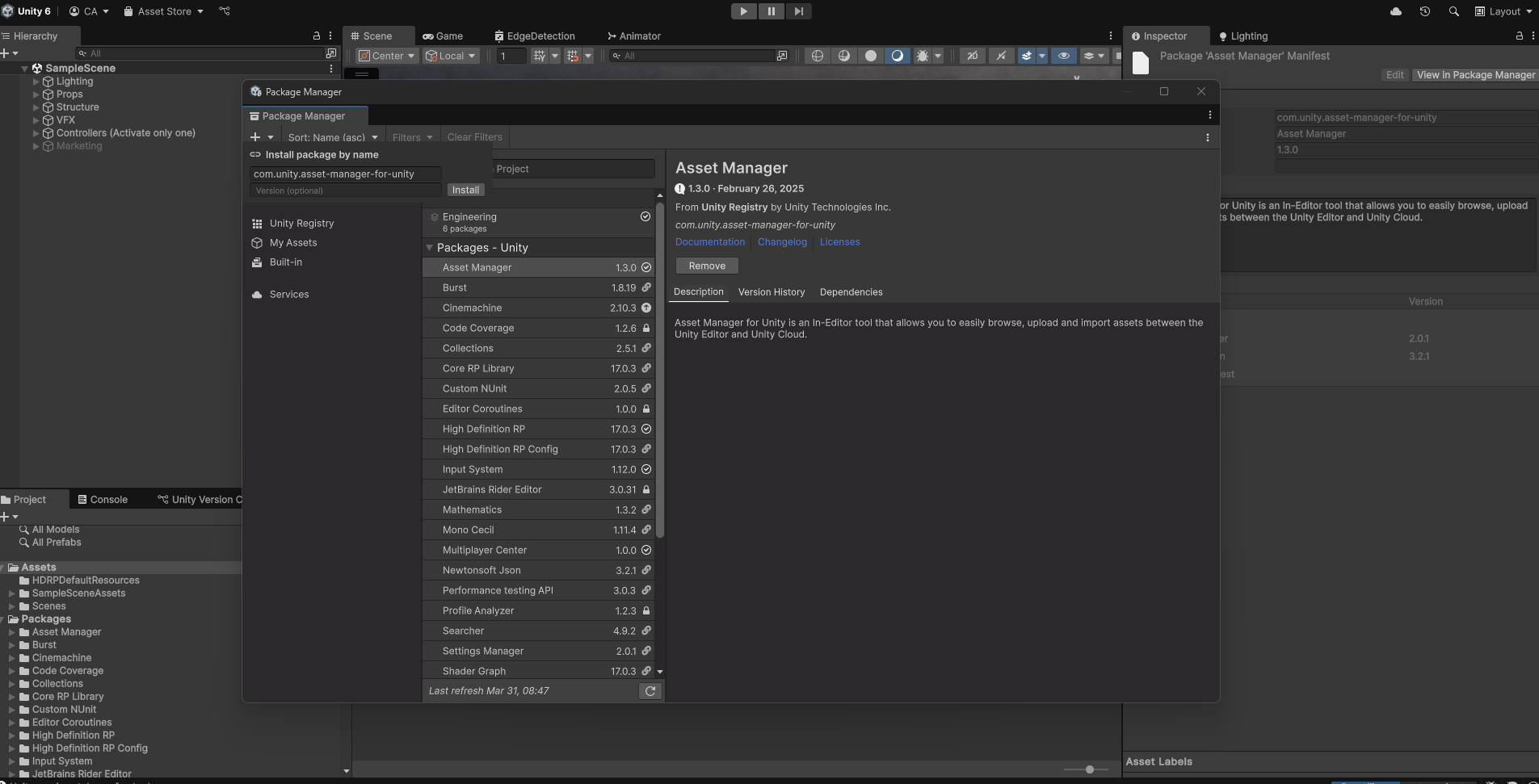This screenshot has width=1539, height=784.
Task: Adjust icon size slider in Project panel
Action: (x=1089, y=769)
